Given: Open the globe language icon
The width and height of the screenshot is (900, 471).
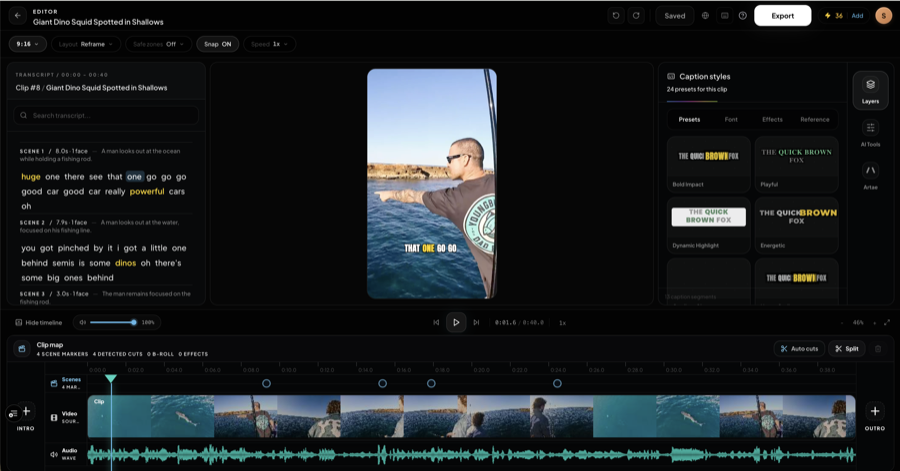Looking at the screenshot, I should click(705, 15).
